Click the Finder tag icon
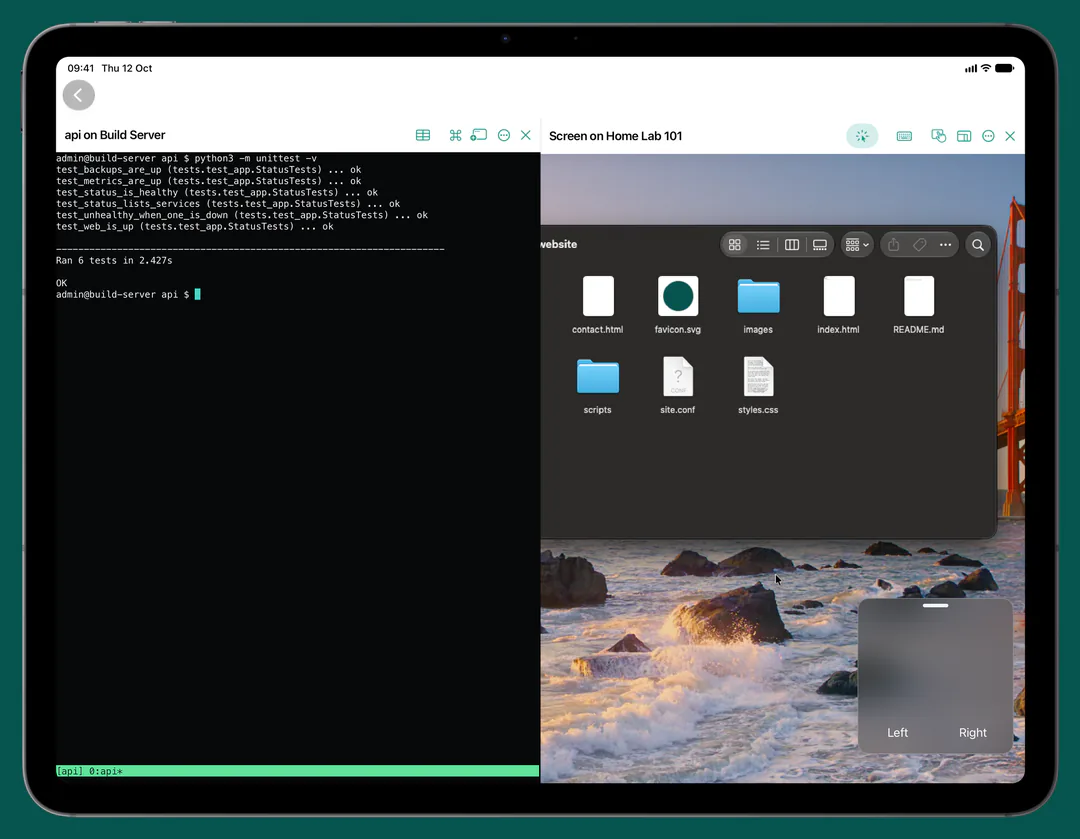The image size is (1080, 839). click(x=920, y=245)
